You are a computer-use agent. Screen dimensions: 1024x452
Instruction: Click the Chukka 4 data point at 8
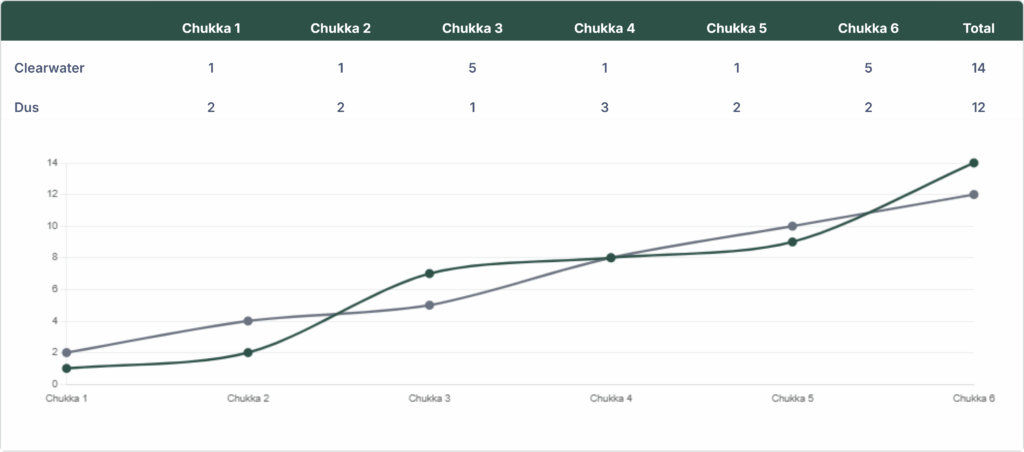611,258
